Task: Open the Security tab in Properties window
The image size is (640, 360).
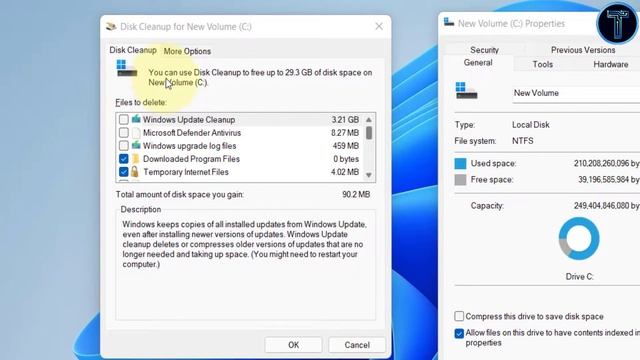Action: 484,50
